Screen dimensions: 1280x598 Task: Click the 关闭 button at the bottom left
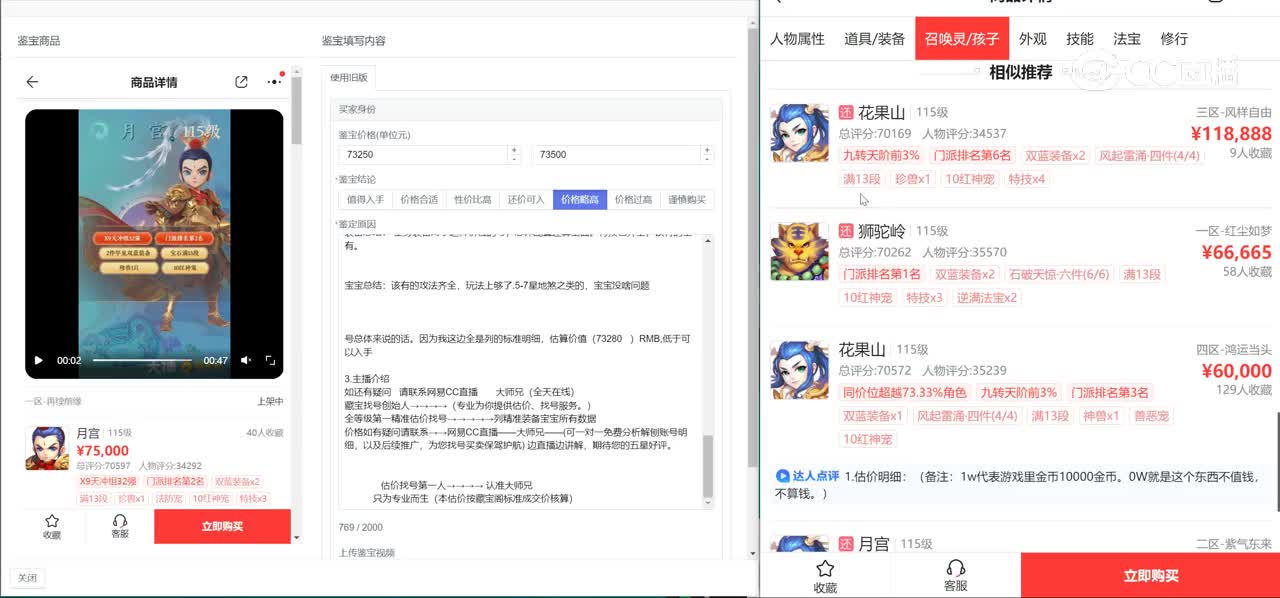coord(27,578)
